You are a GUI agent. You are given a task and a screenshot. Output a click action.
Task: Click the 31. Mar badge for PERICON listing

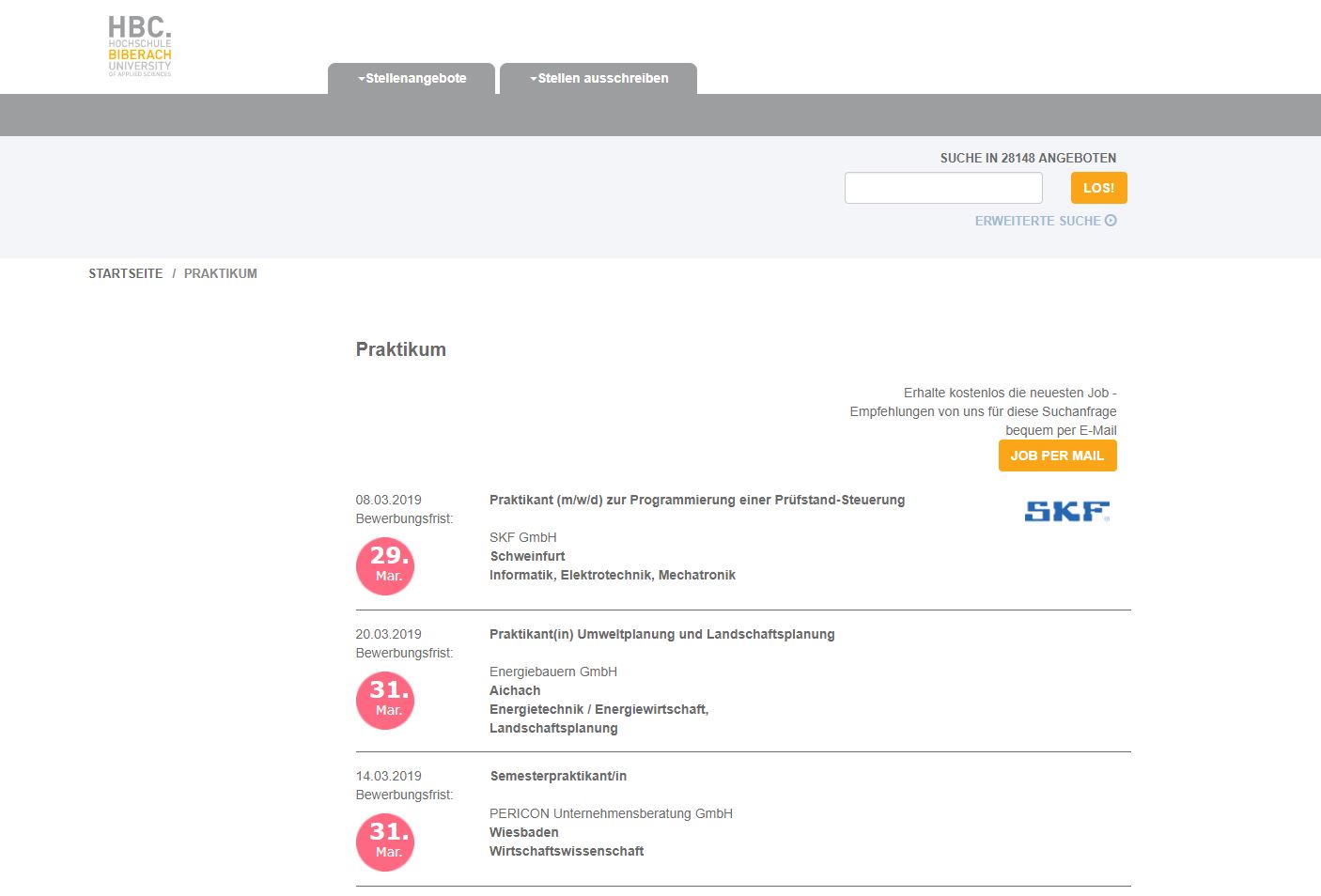tap(384, 842)
